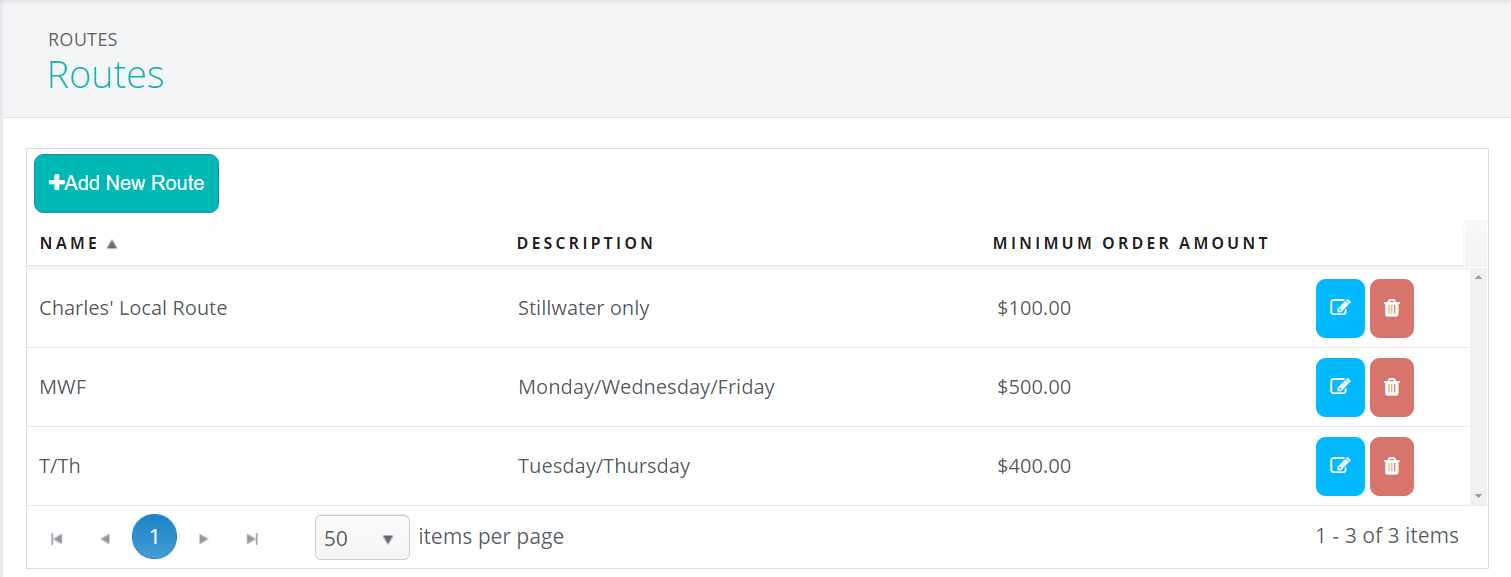Screen dimensions: 1511x577
Task: Sort by Minimum Order Amount header
Action: [1130, 243]
